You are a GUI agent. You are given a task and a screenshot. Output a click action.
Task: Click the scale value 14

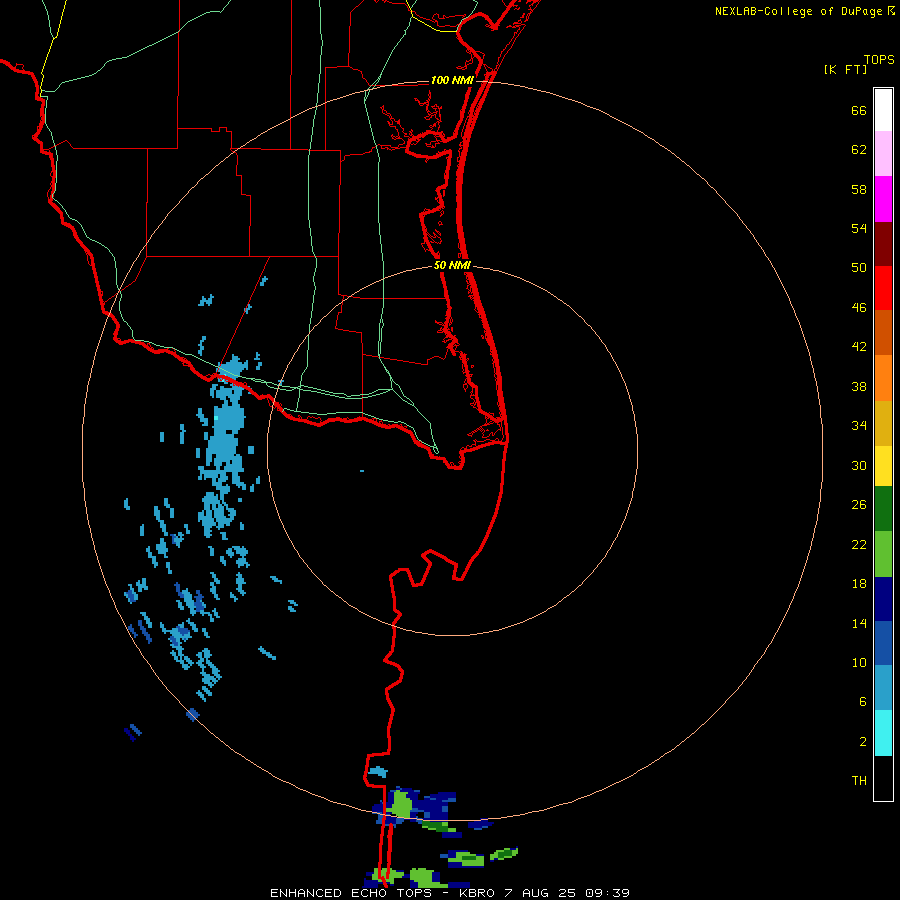tap(859, 623)
